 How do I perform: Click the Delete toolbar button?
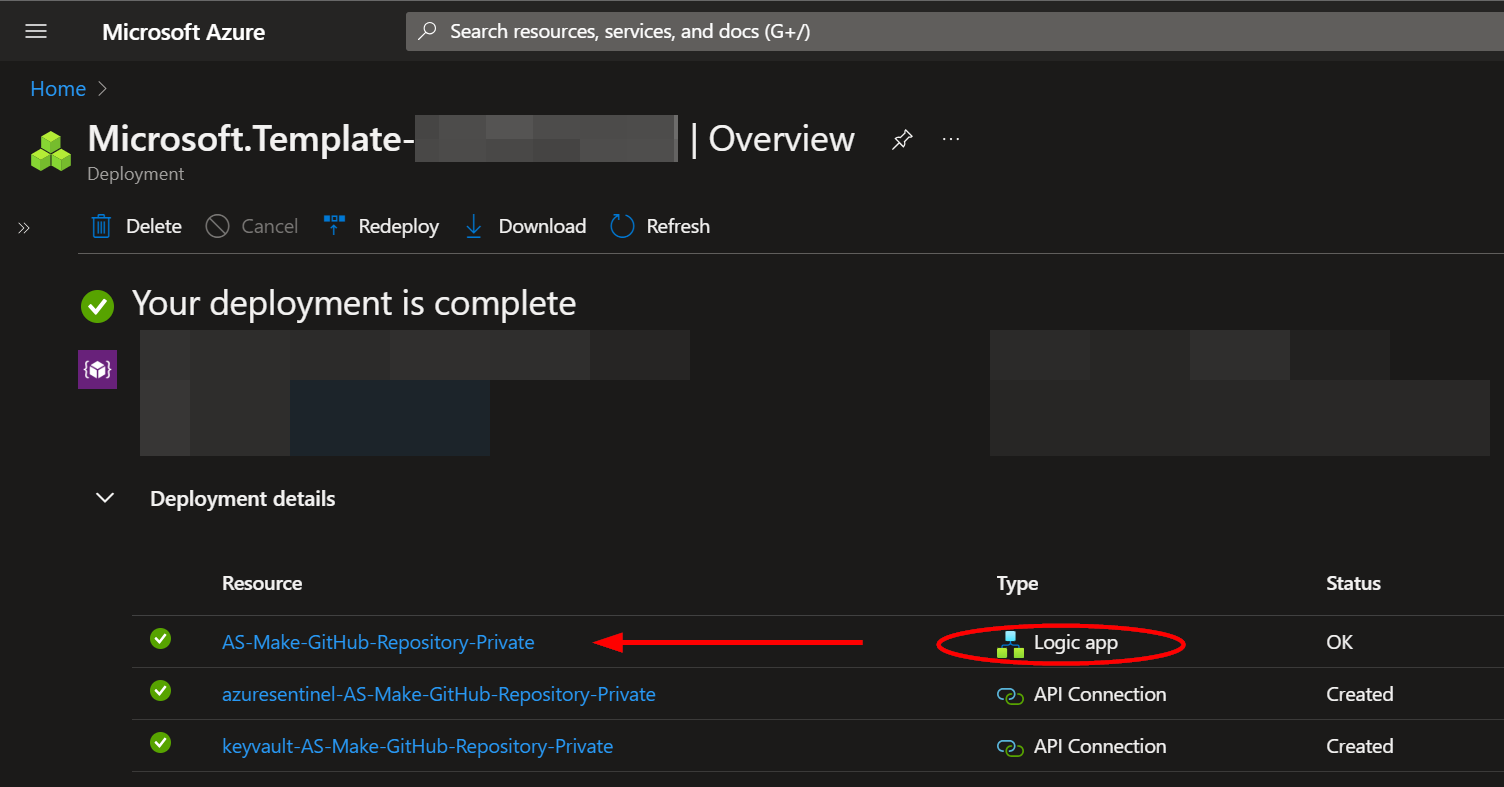[x=136, y=226]
